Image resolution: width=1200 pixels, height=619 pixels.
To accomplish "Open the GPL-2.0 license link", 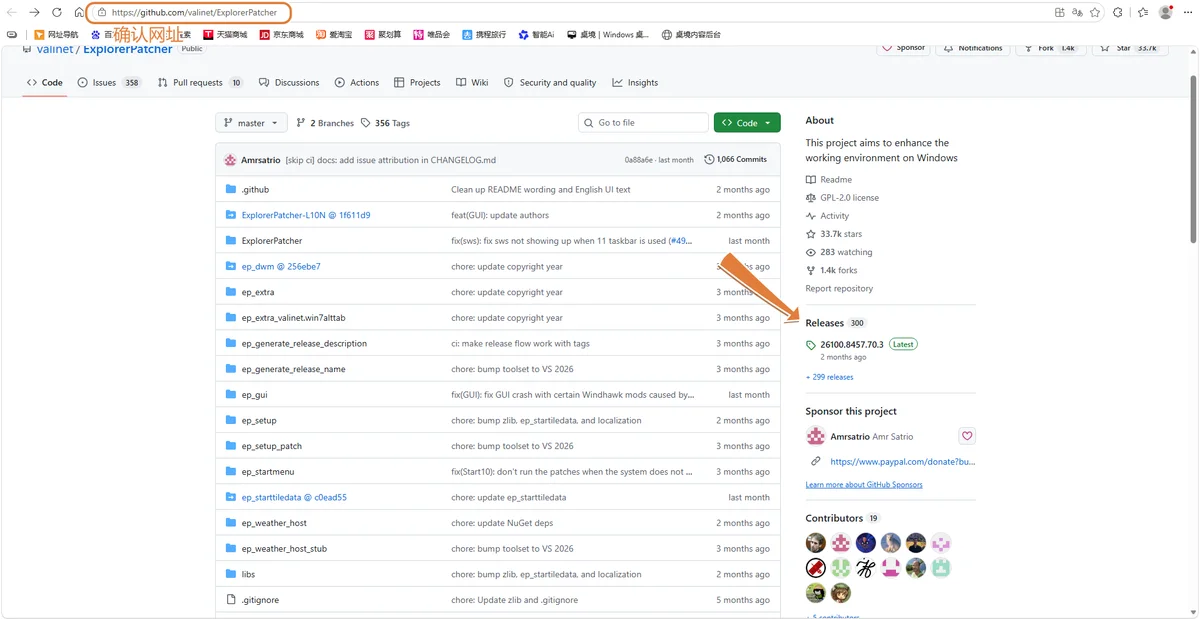I will [x=842, y=198].
